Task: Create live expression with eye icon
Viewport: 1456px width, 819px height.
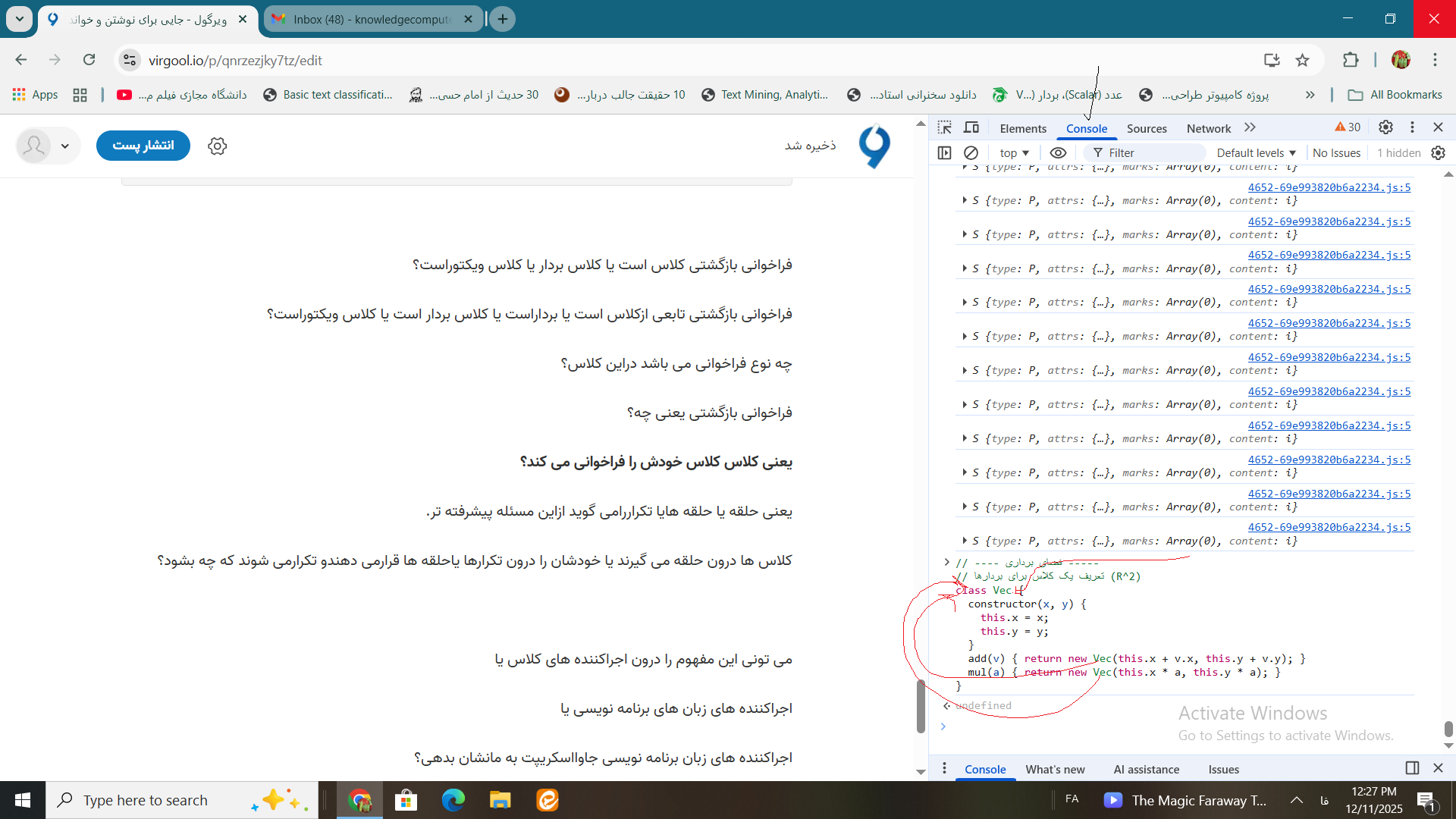Action: click(x=1058, y=152)
